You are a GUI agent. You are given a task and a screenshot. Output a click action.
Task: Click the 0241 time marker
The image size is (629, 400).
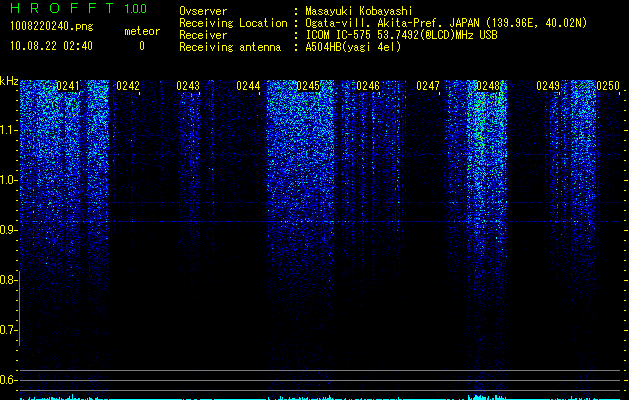pyautogui.click(x=68, y=86)
